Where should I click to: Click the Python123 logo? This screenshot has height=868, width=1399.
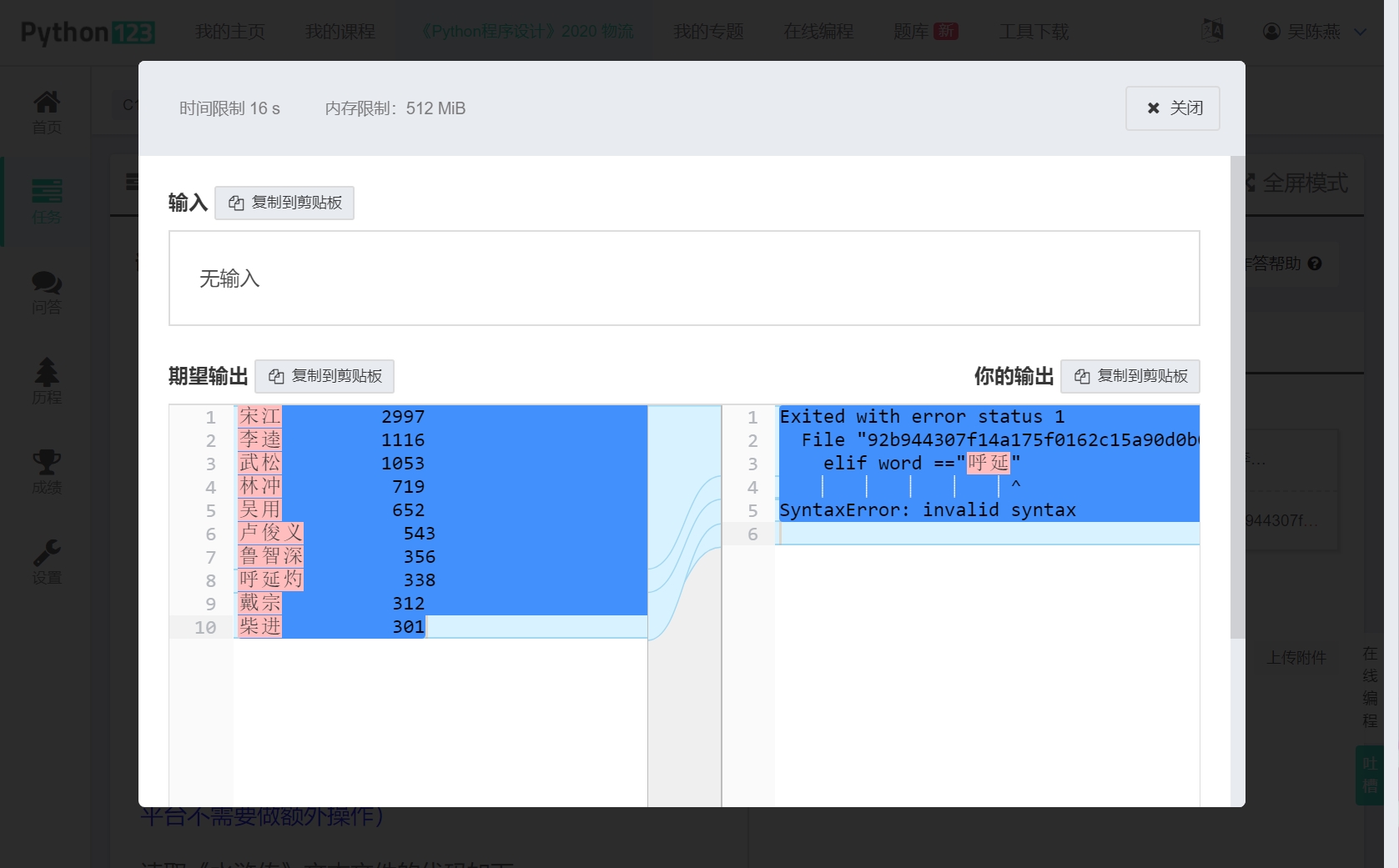[x=88, y=32]
